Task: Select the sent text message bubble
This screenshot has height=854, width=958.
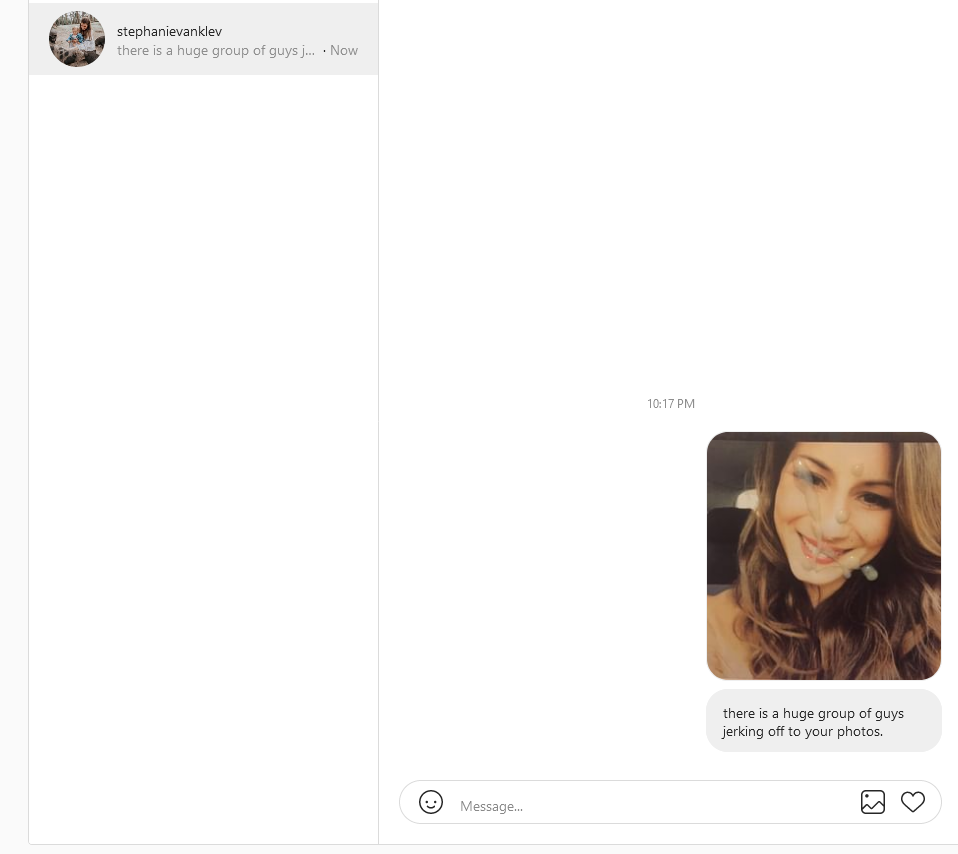Action: coord(824,721)
